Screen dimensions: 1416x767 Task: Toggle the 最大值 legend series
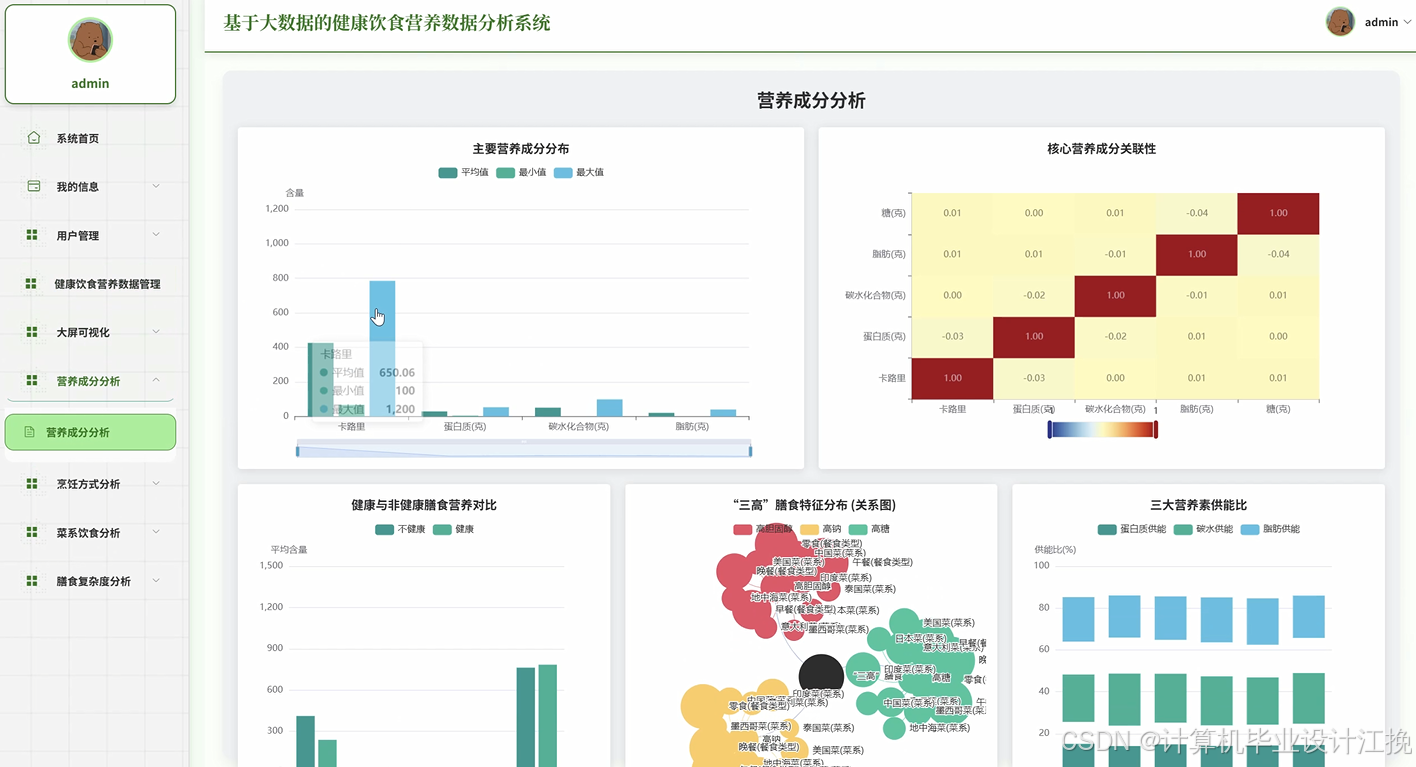(579, 172)
